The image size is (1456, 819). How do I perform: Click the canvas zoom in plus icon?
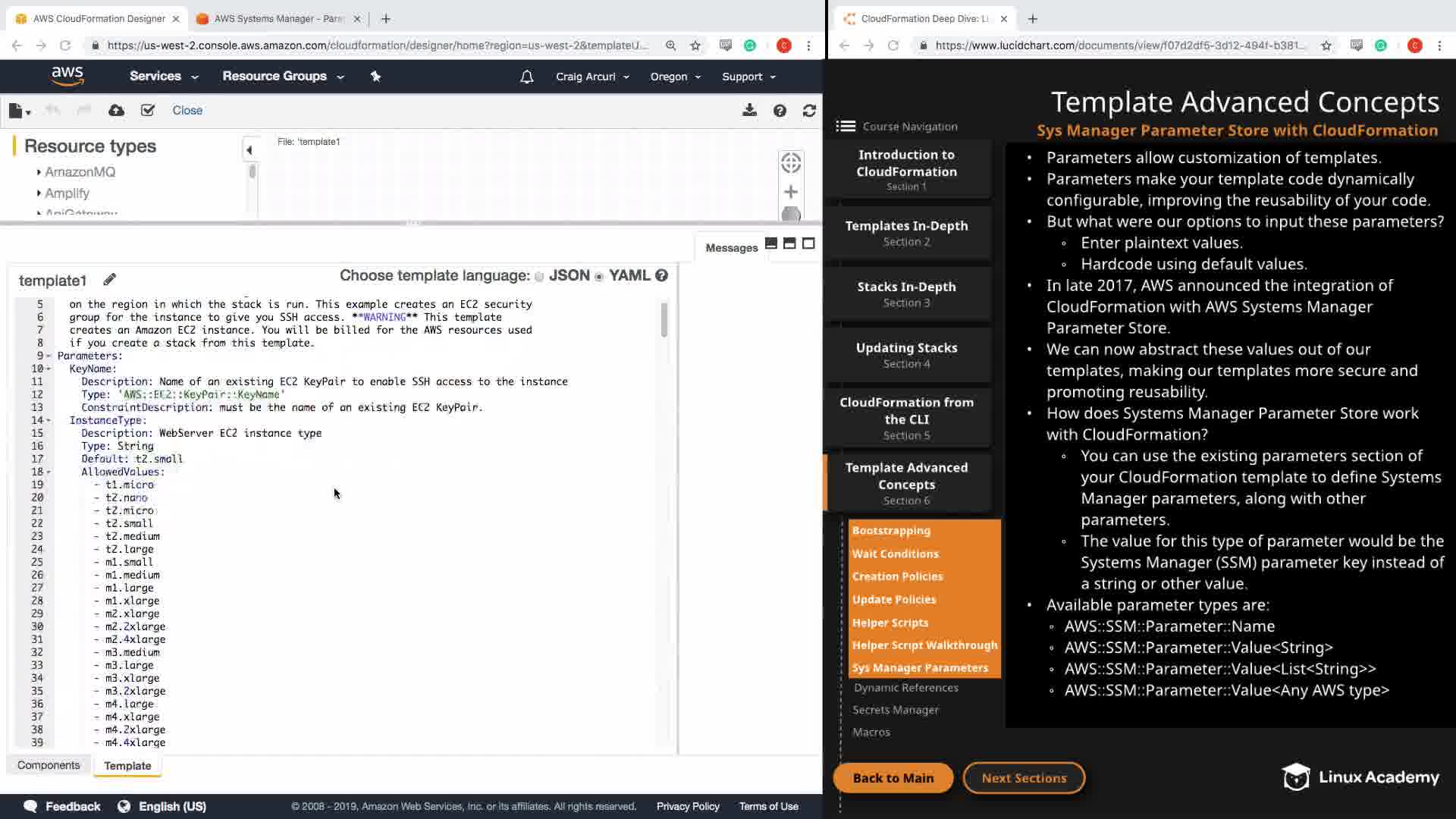pyautogui.click(x=791, y=192)
